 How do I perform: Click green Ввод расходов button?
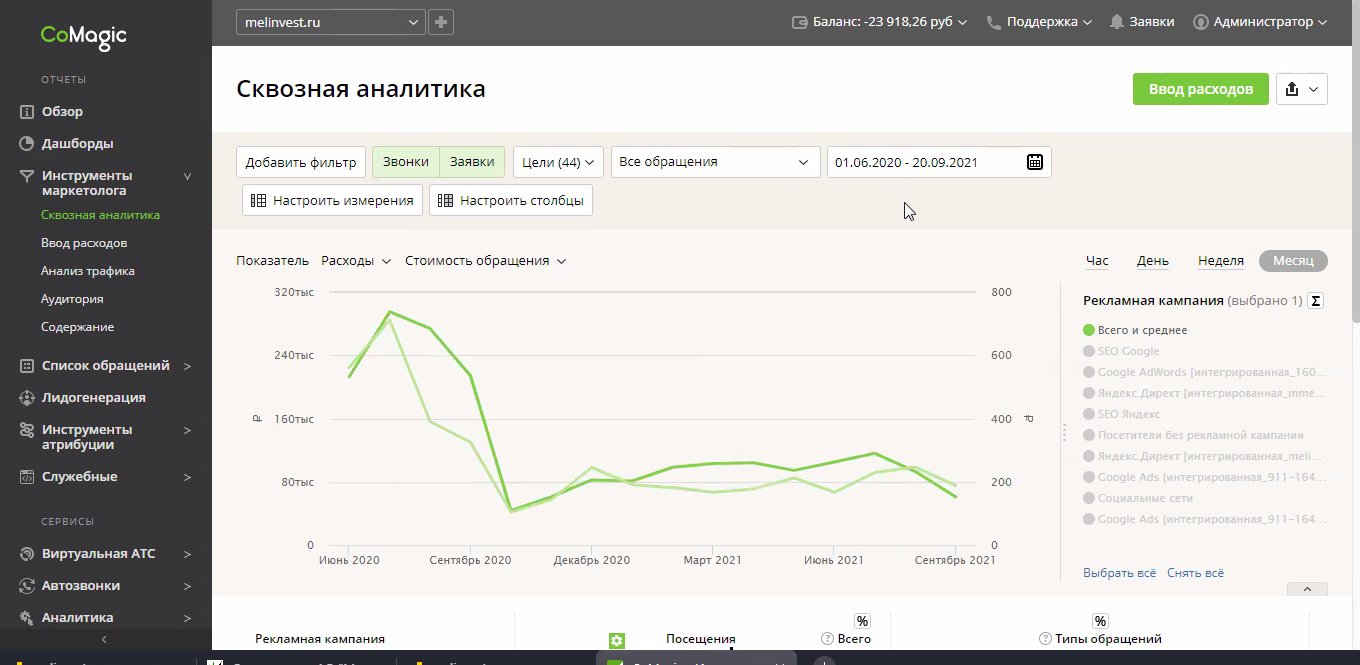(x=1200, y=89)
